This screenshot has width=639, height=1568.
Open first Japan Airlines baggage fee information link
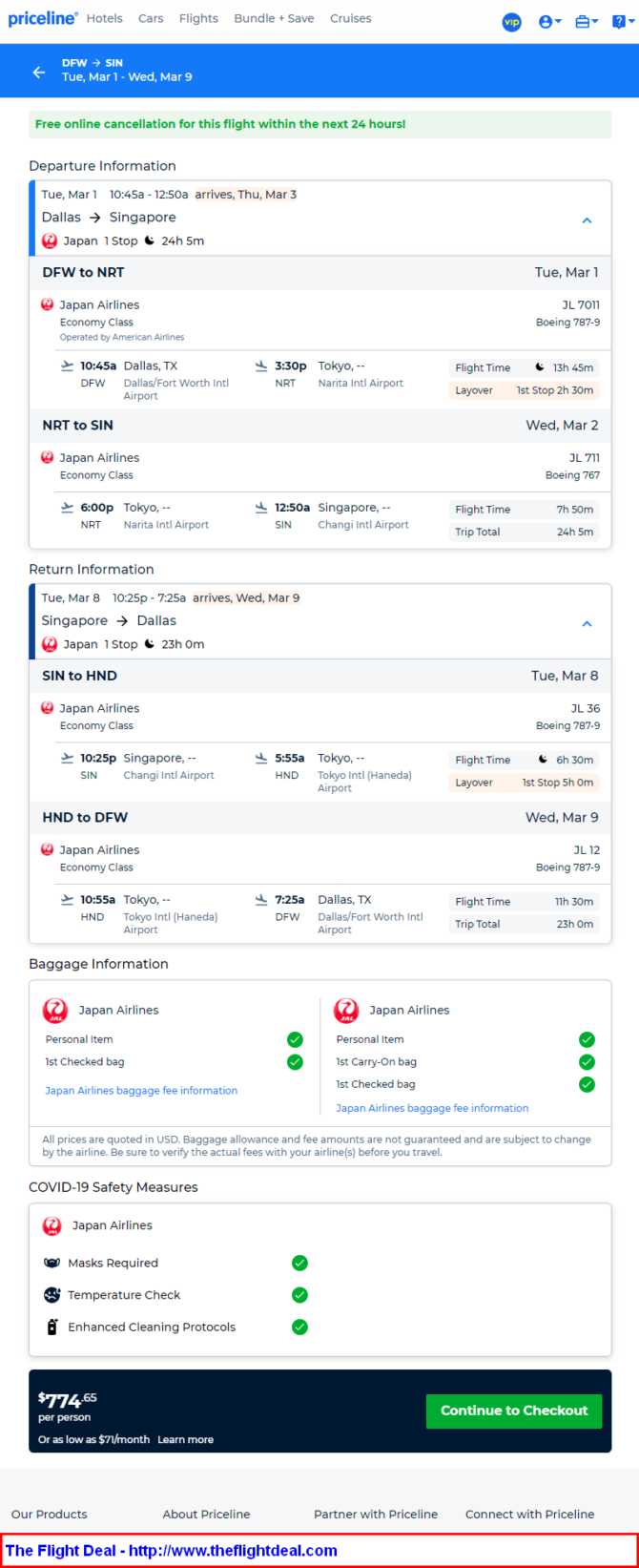point(141,1090)
